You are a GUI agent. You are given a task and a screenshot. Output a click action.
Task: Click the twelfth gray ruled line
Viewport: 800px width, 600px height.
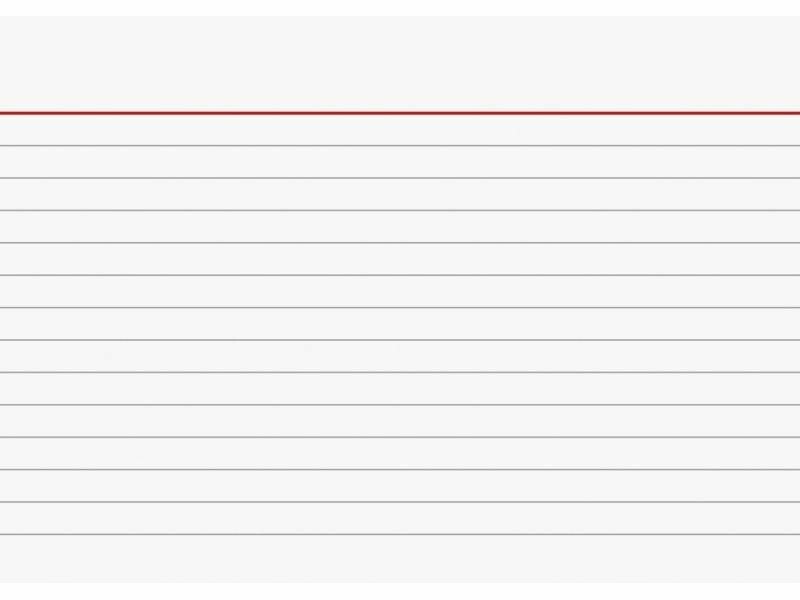(400, 502)
